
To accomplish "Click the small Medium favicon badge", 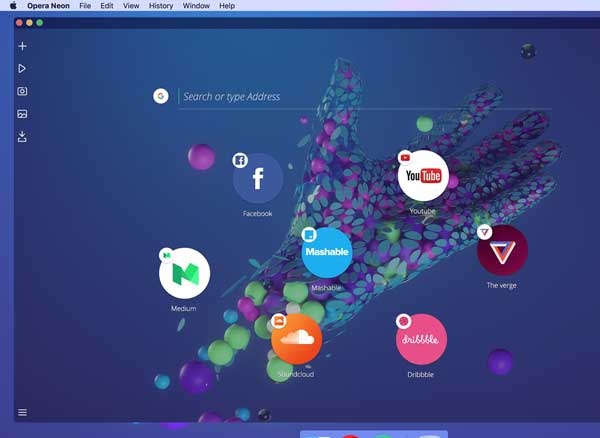I will 166,255.
